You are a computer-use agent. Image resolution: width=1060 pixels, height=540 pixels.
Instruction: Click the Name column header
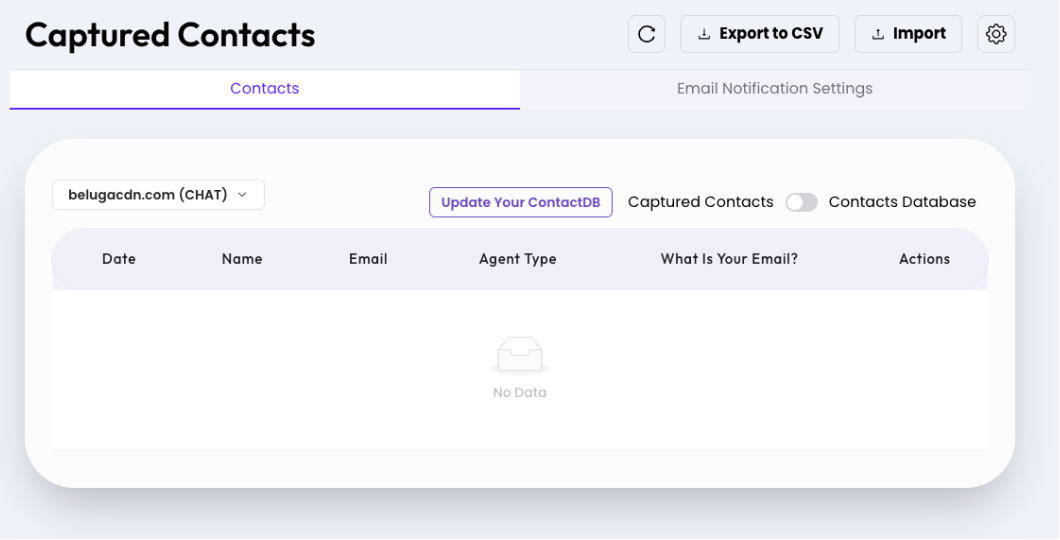[x=242, y=259]
